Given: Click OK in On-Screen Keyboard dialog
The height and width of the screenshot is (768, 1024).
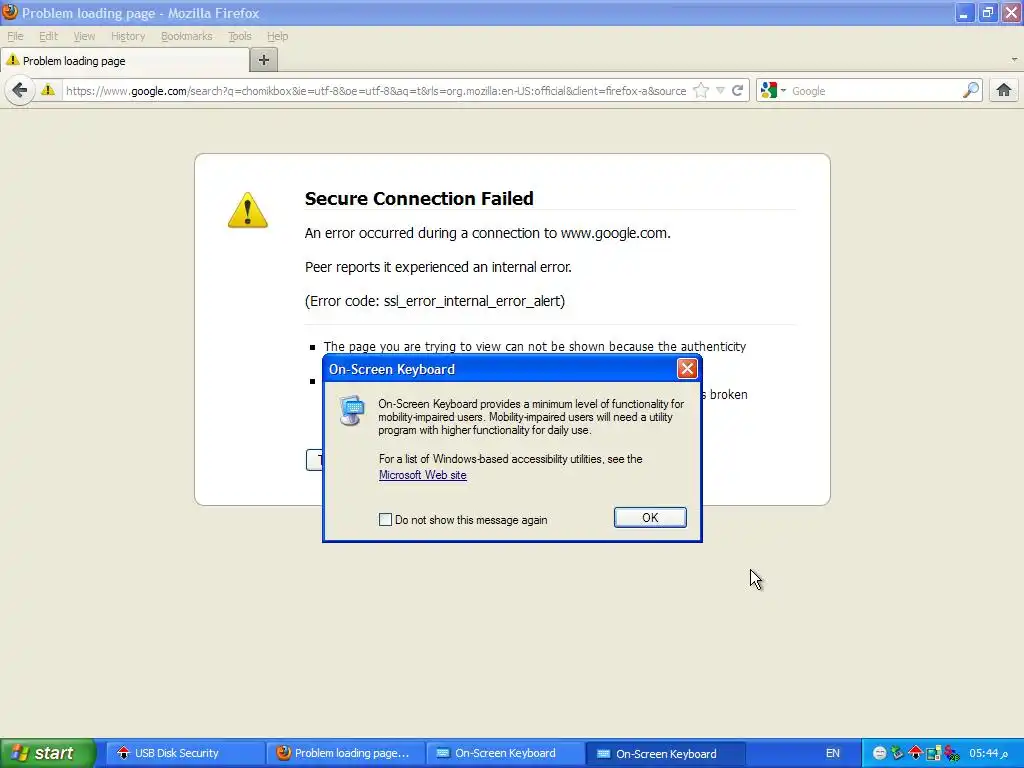Looking at the screenshot, I should point(650,517).
